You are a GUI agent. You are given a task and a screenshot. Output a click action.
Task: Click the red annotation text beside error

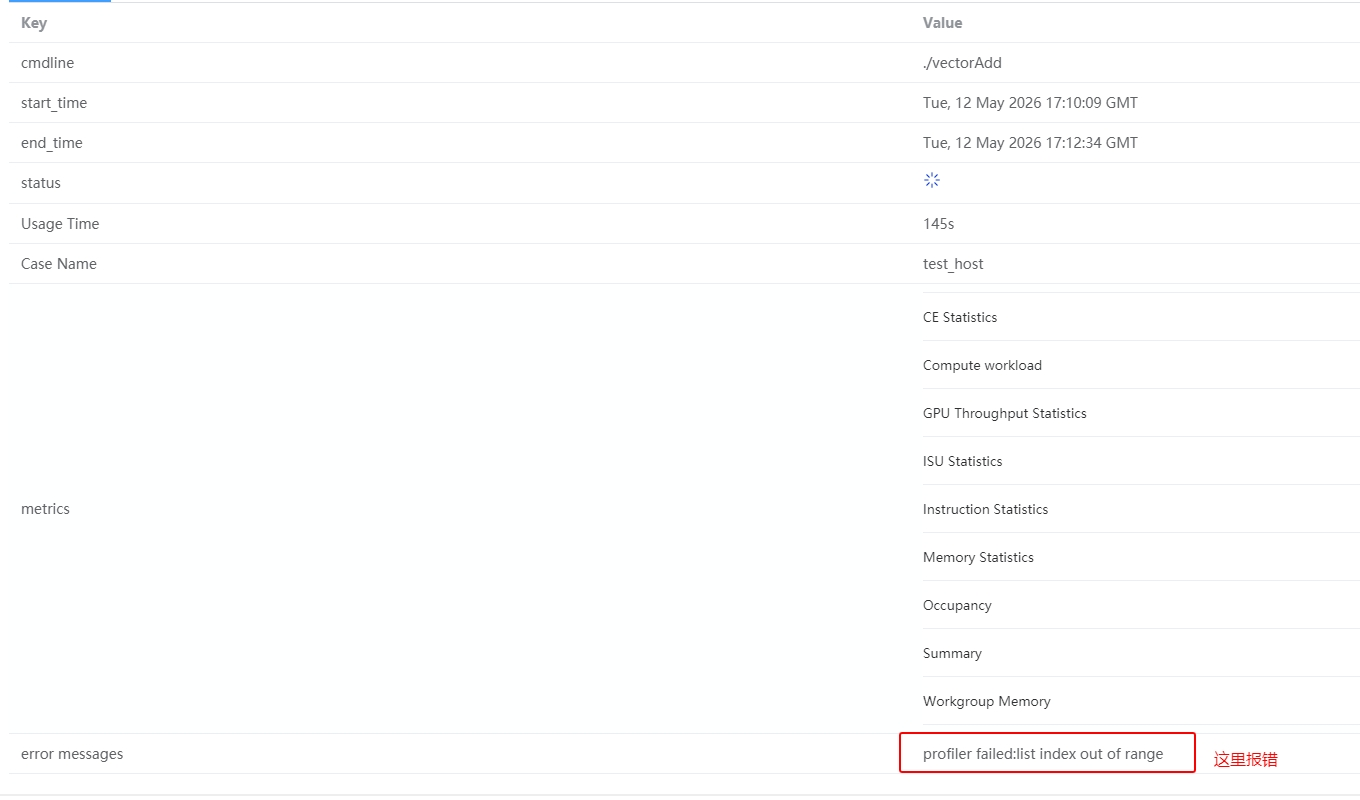[1245, 759]
